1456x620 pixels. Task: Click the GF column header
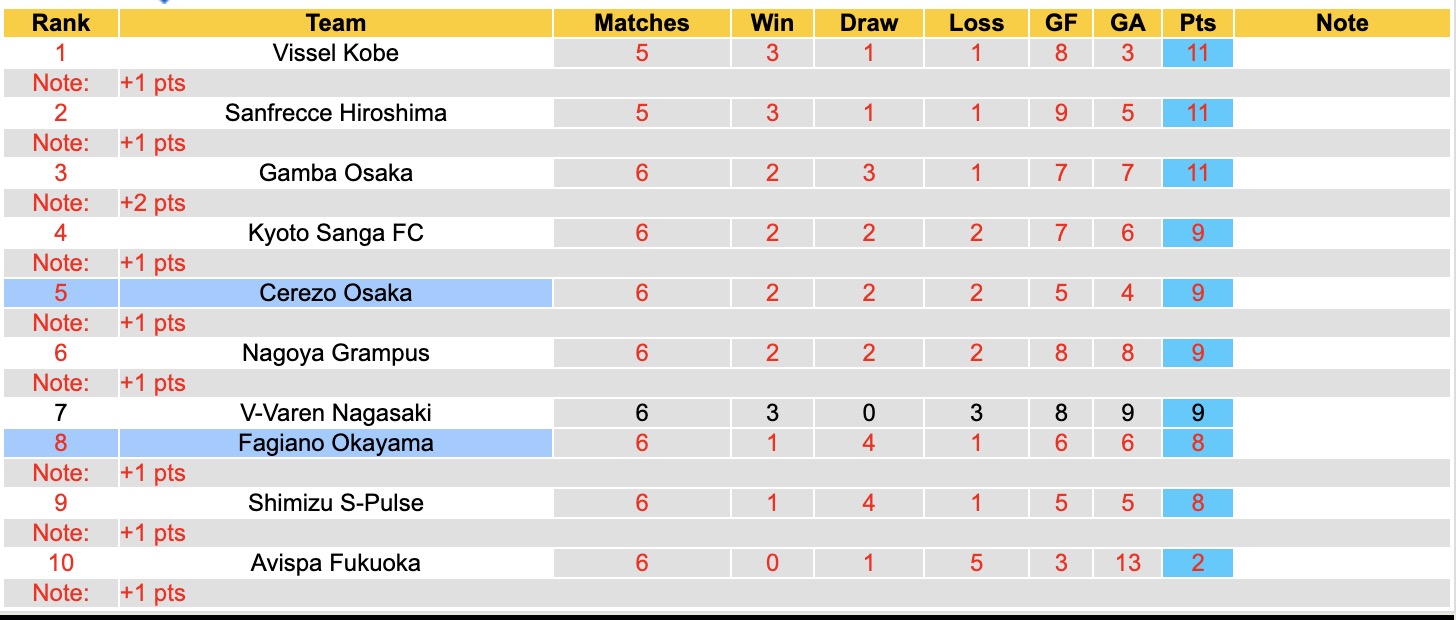[1061, 23]
